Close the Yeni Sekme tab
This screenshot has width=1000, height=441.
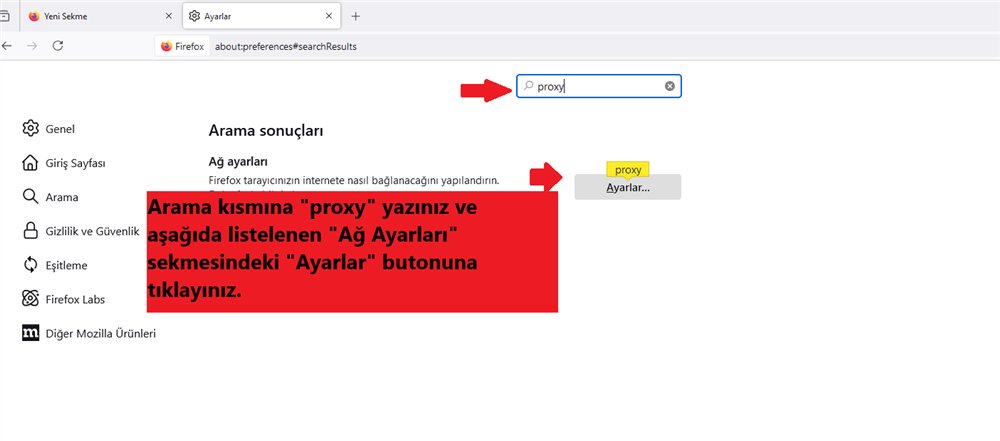click(x=168, y=17)
